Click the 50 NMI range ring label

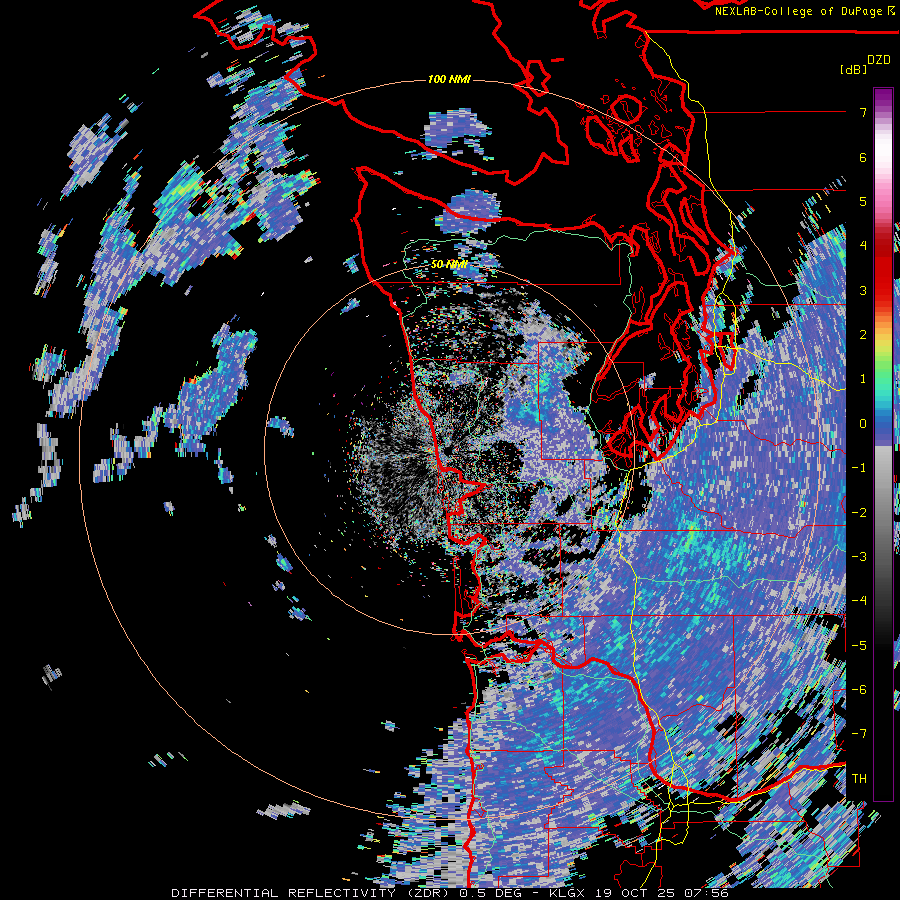tap(449, 265)
